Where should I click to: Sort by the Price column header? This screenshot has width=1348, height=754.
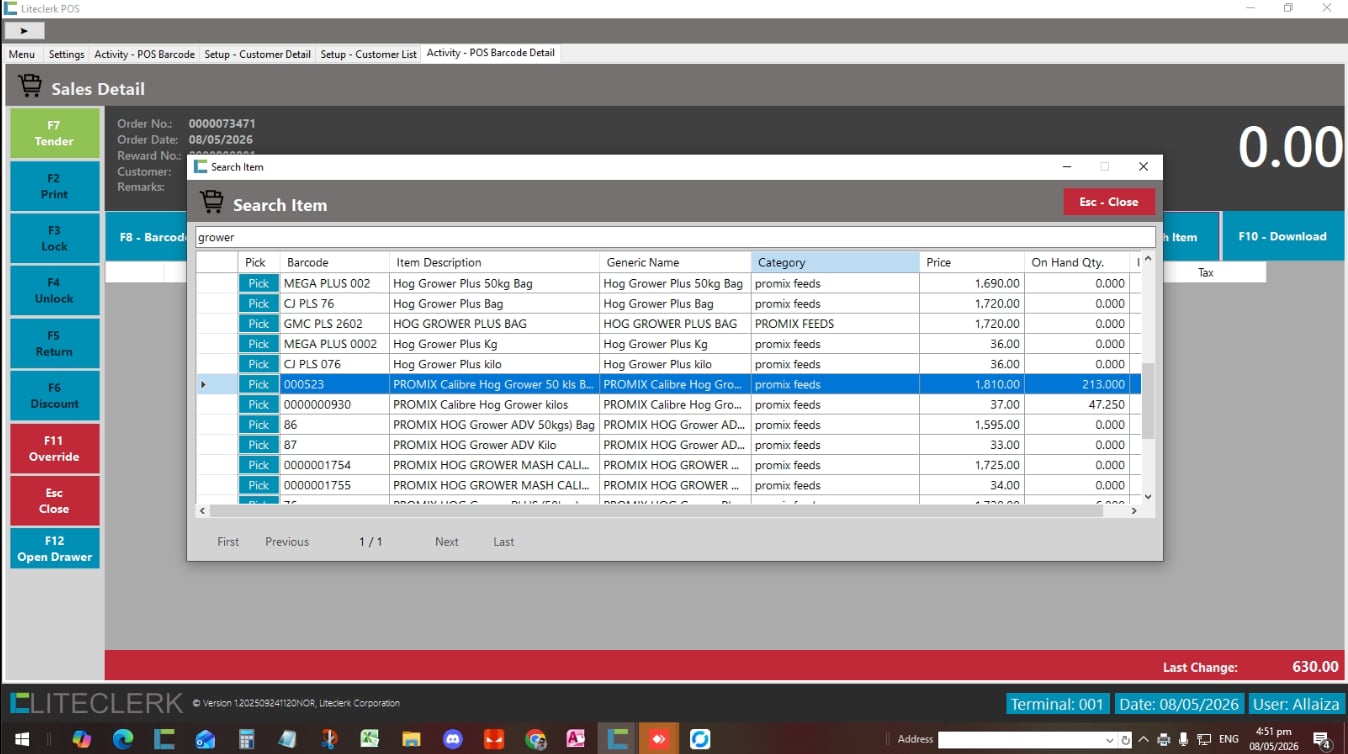pos(972,262)
